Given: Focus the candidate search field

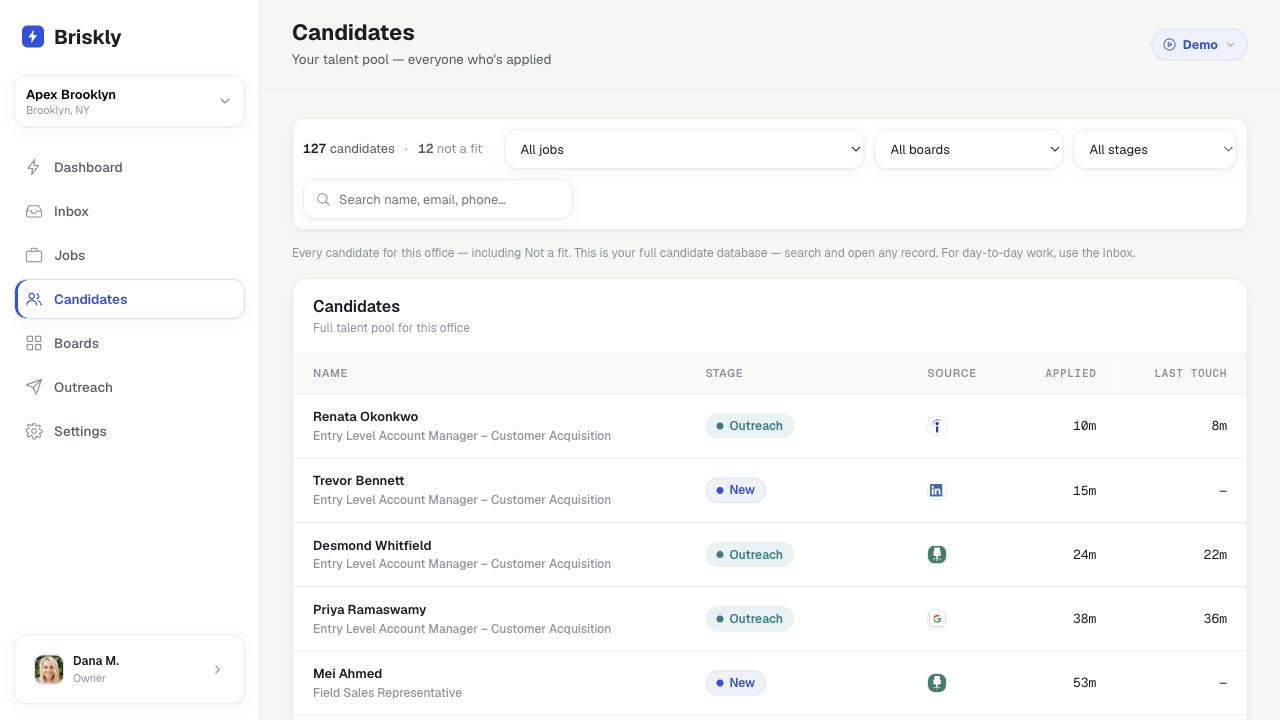Looking at the screenshot, I should coord(438,199).
